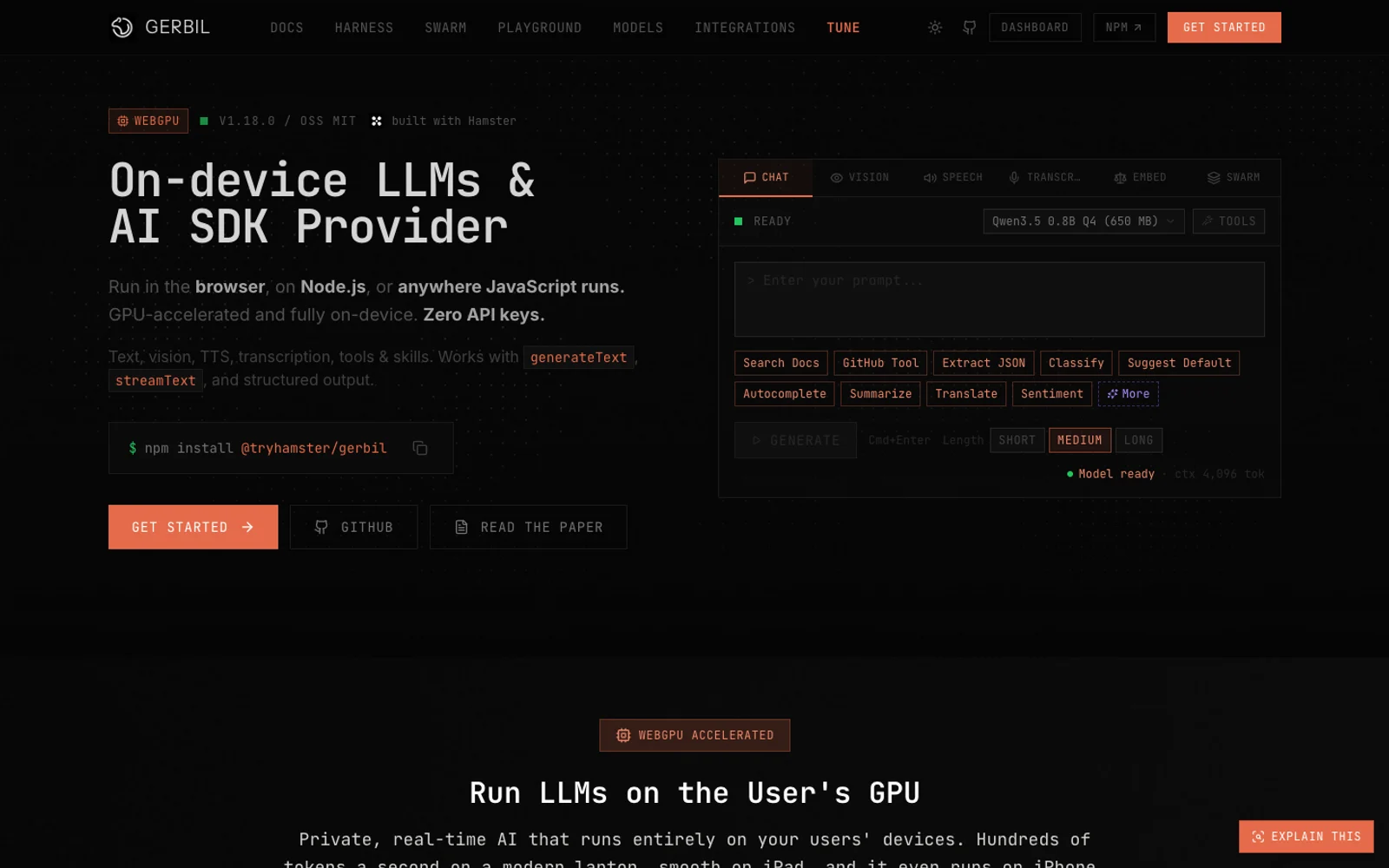Choose the Summarize preset
Image resolution: width=1389 pixels, height=868 pixels.
pyautogui.click(x=880, y=394)
